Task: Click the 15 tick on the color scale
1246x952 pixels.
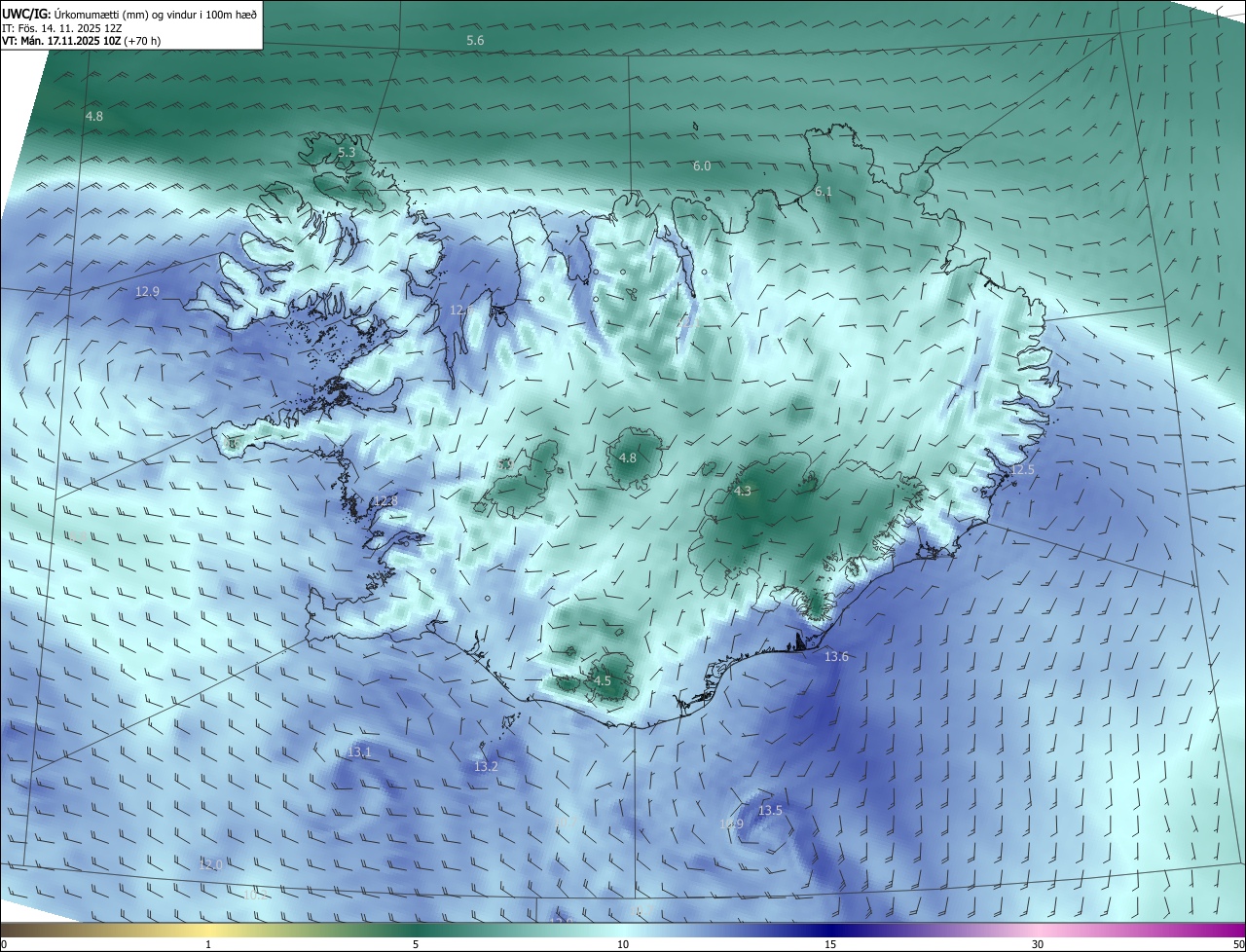Action: pyautogui.click(x=830, y=944)
